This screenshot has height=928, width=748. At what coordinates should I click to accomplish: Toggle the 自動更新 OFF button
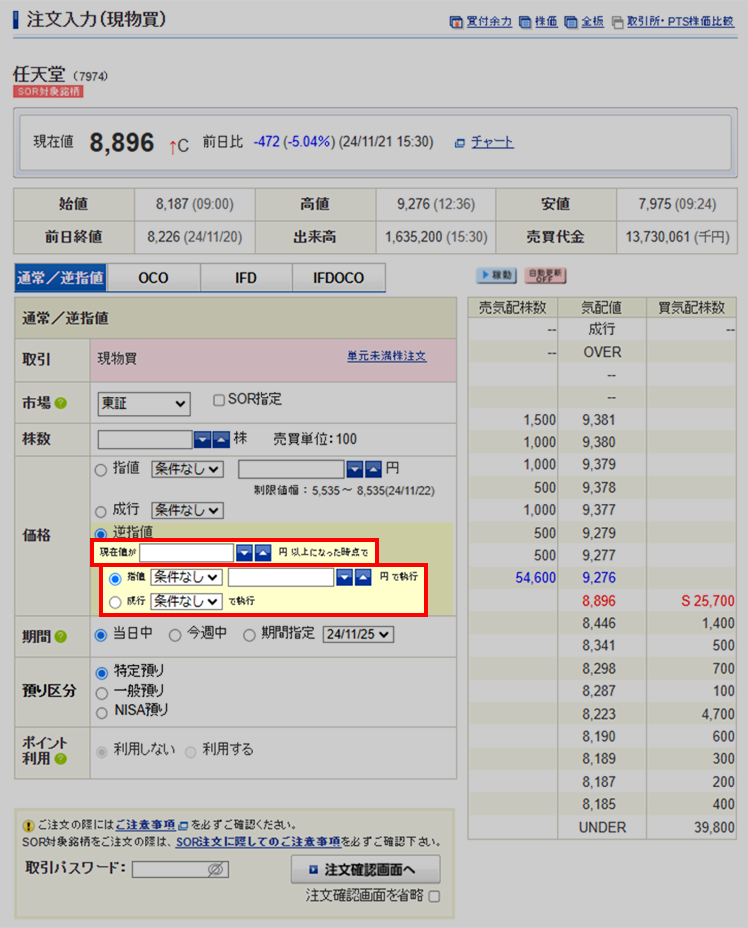tap(545, 275)
